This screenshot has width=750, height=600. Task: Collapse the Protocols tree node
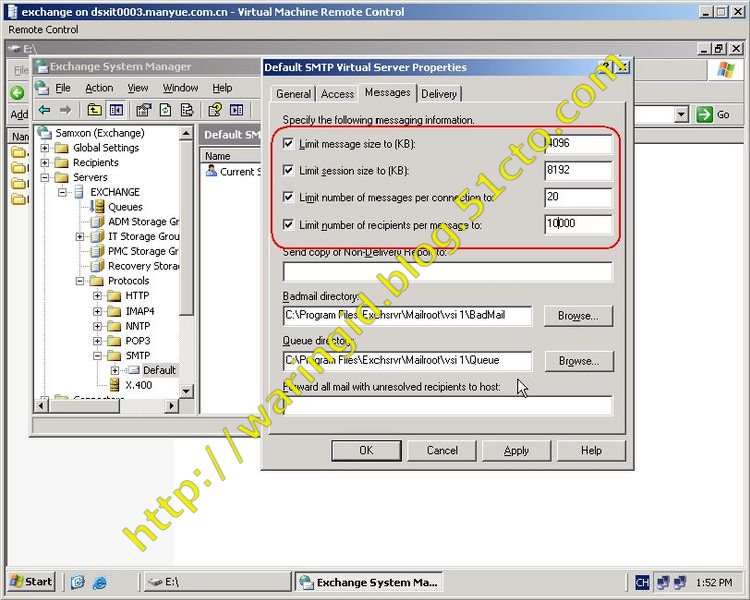(81, 281)
